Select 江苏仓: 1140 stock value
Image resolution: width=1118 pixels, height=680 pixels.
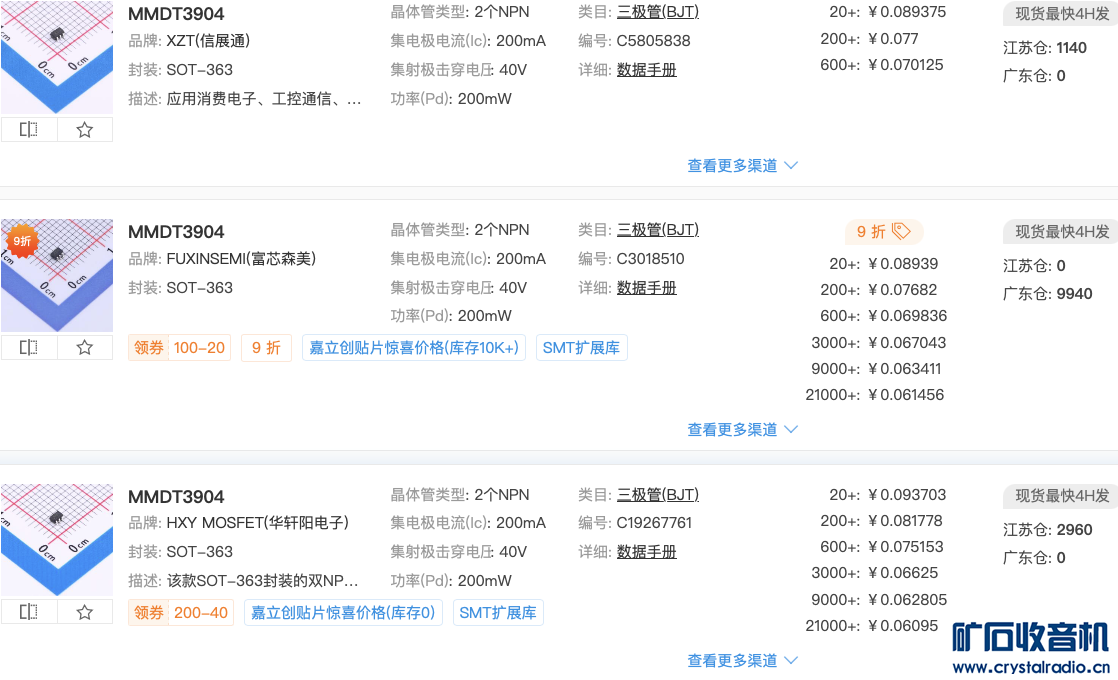1072,48
